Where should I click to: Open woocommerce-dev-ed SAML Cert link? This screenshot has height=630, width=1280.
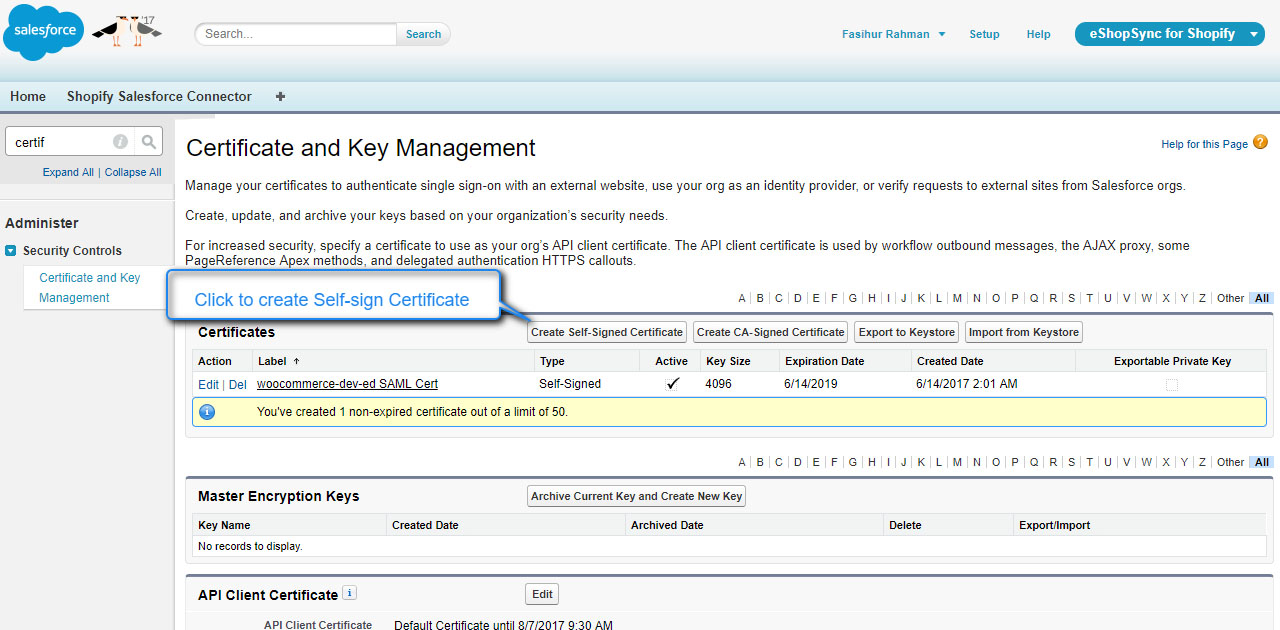click(347, 384)
